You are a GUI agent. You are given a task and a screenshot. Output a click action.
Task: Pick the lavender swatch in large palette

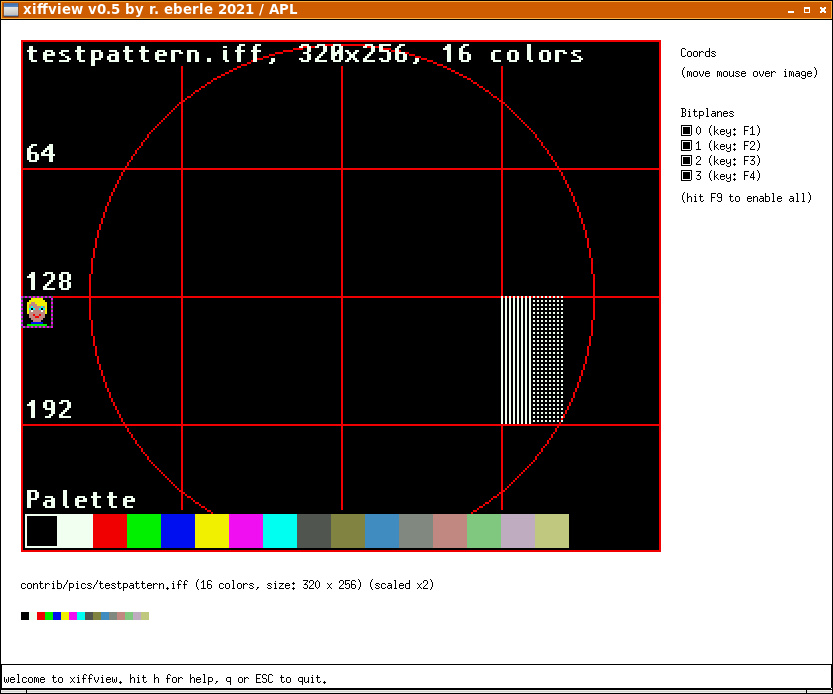pos(518,530)
